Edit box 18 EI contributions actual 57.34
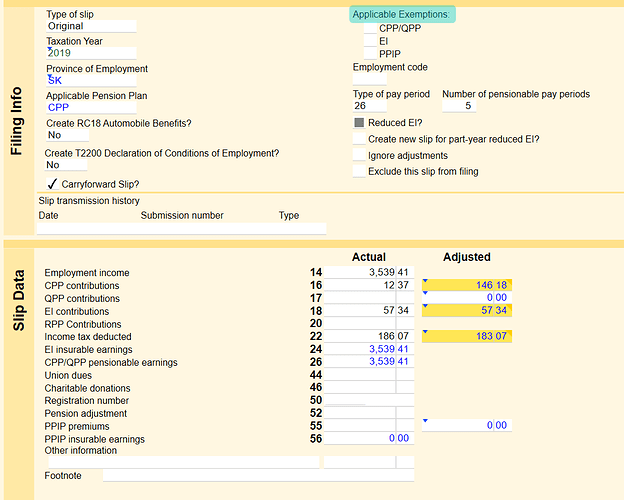 coord(369,311)
